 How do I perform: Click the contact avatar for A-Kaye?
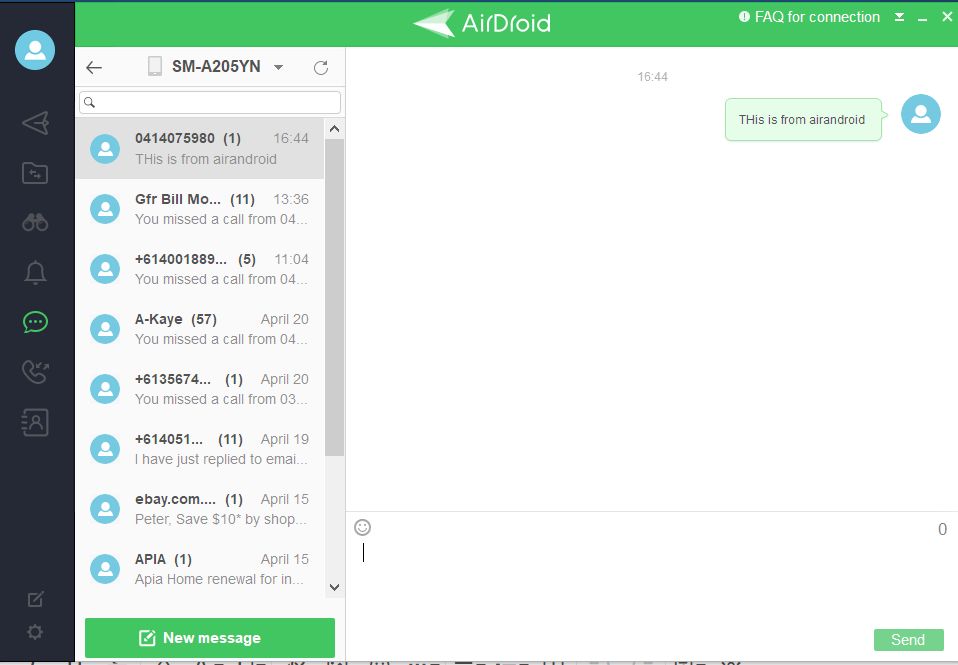tap(105, 329)
